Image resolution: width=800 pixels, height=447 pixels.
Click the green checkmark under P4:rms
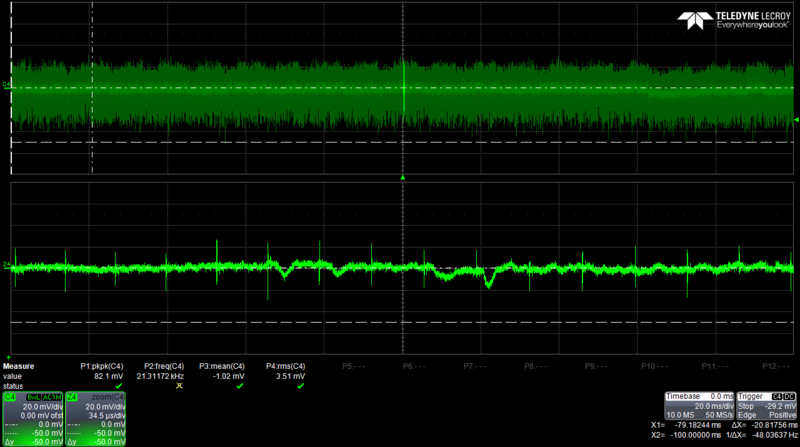click(300, 385)
